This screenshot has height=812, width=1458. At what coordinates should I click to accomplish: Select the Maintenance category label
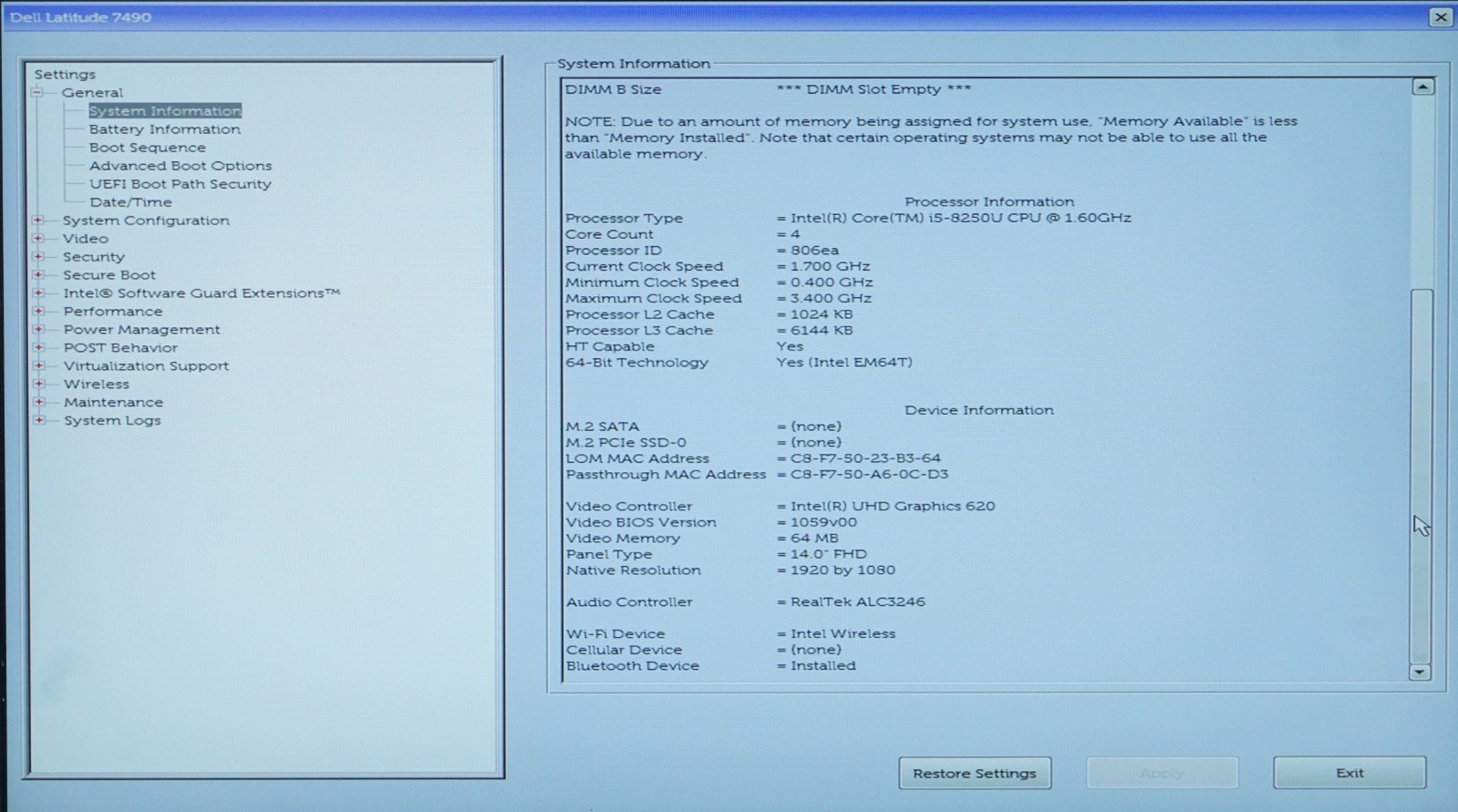click(113, 403)
